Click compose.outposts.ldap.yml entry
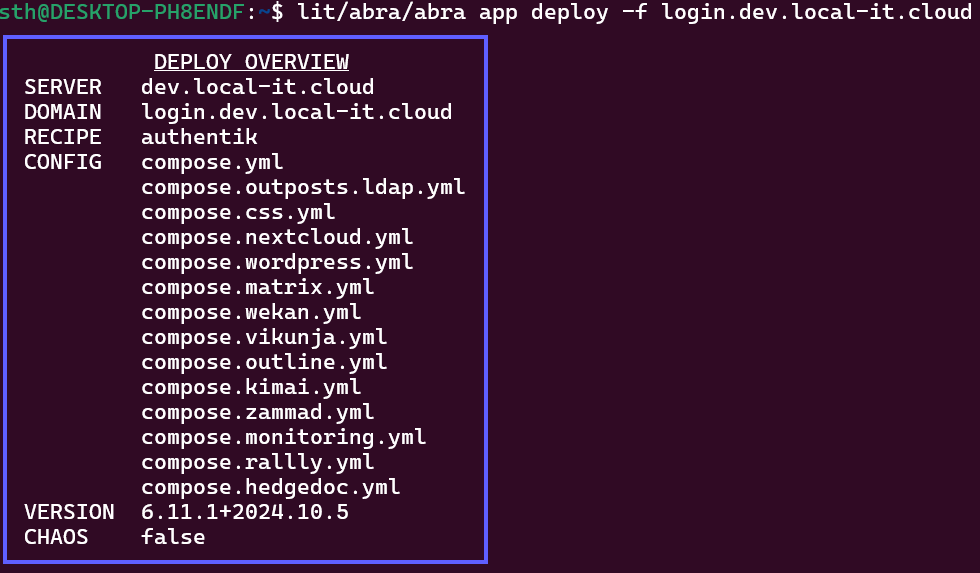Image resolution: width=980 pixels, height=573 pixels. [x=303, y=187]
